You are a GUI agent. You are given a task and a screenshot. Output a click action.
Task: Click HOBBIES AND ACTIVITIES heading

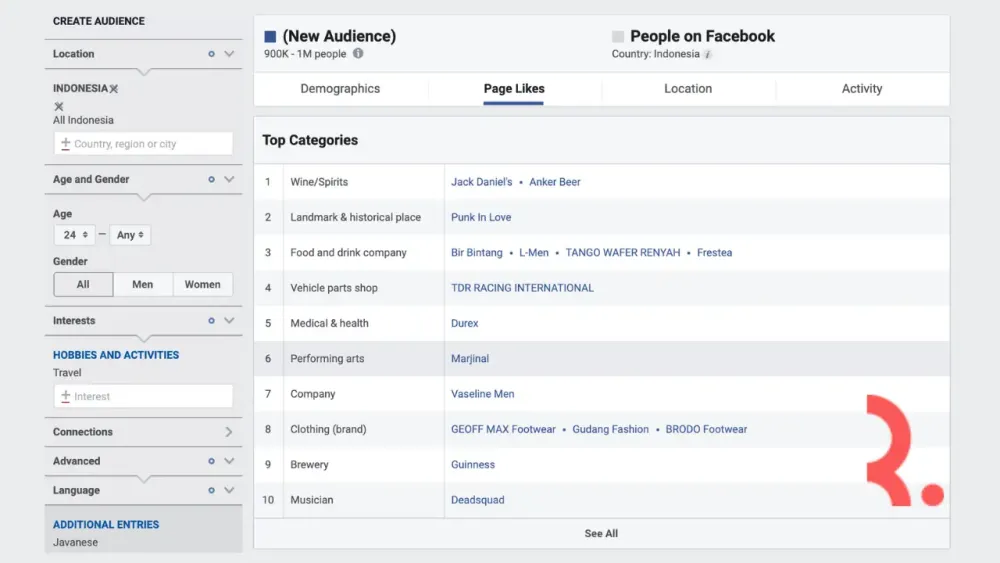pyautogui.click(x=116, y=355)
